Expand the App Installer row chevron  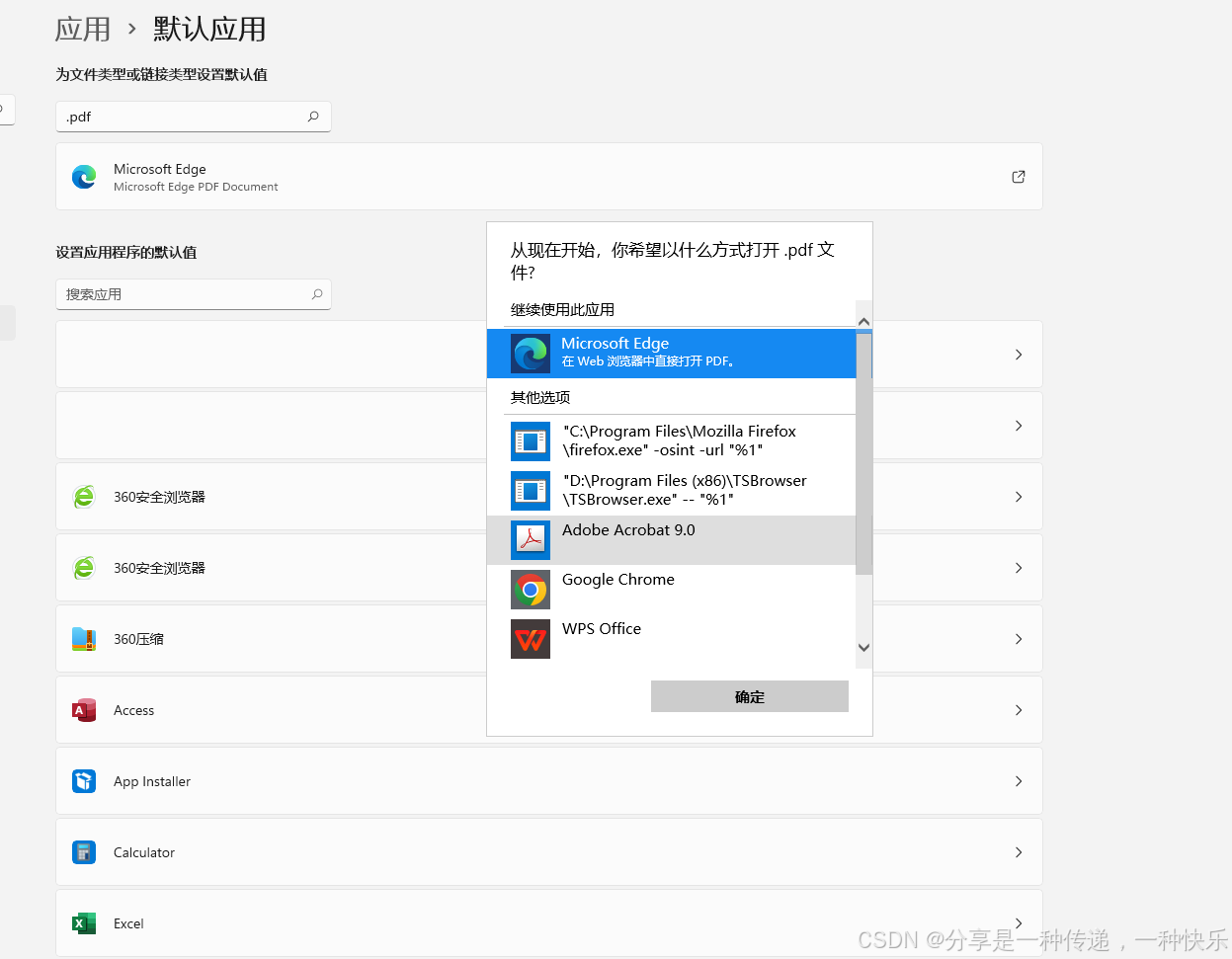(1019, 781)
